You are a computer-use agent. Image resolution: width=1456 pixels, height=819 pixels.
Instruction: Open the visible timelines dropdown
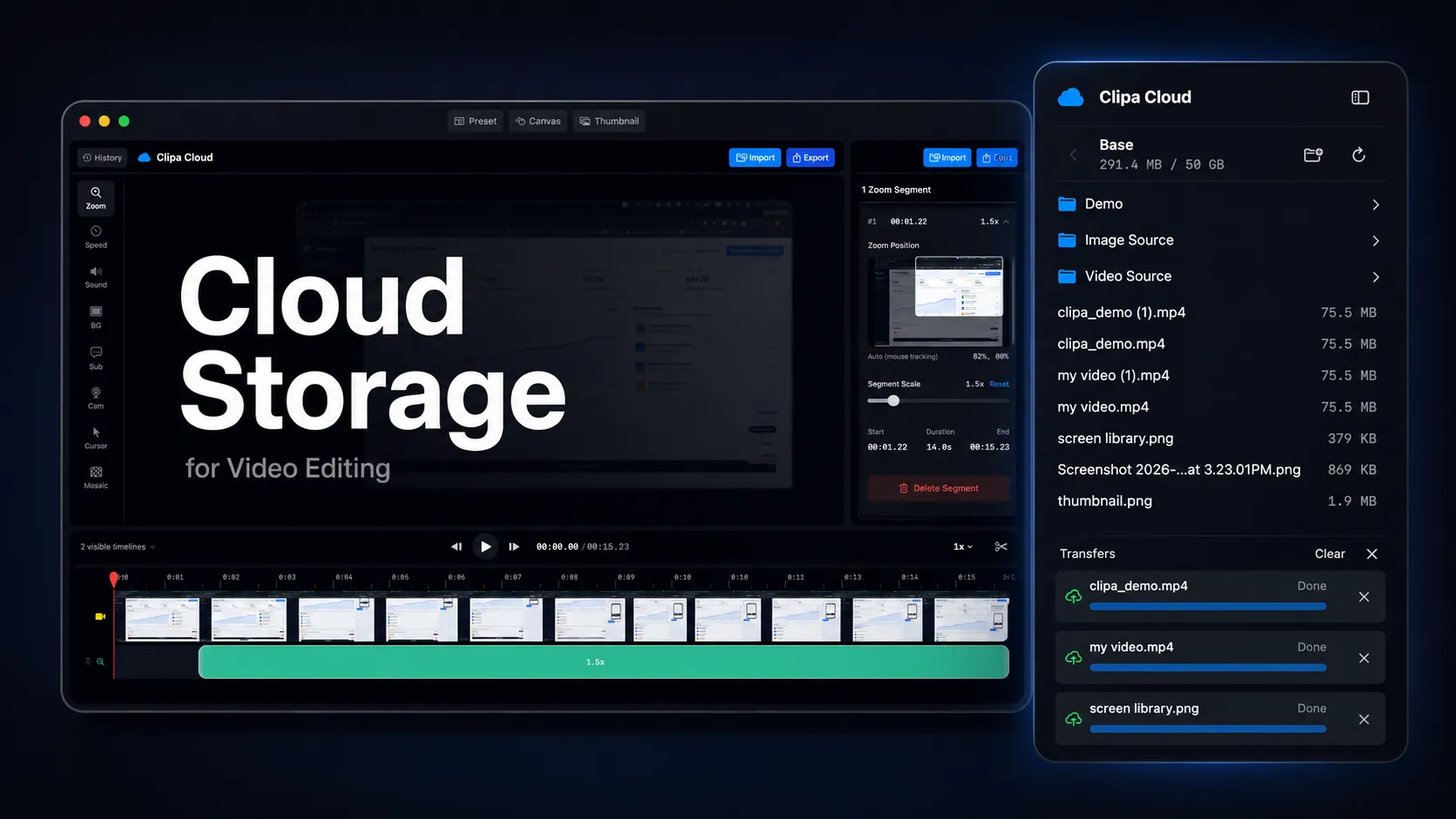118,547
